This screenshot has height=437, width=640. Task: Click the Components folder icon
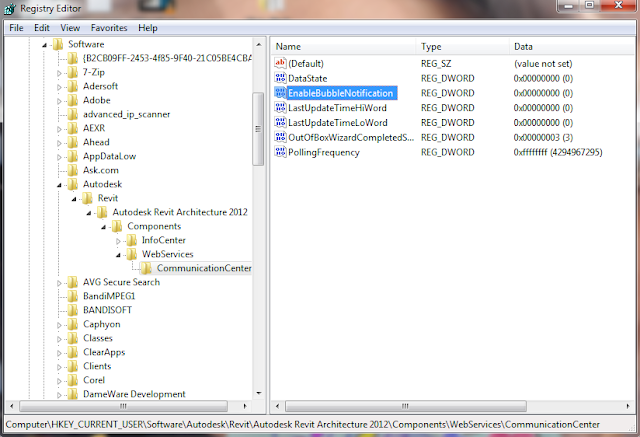[117, 226]
